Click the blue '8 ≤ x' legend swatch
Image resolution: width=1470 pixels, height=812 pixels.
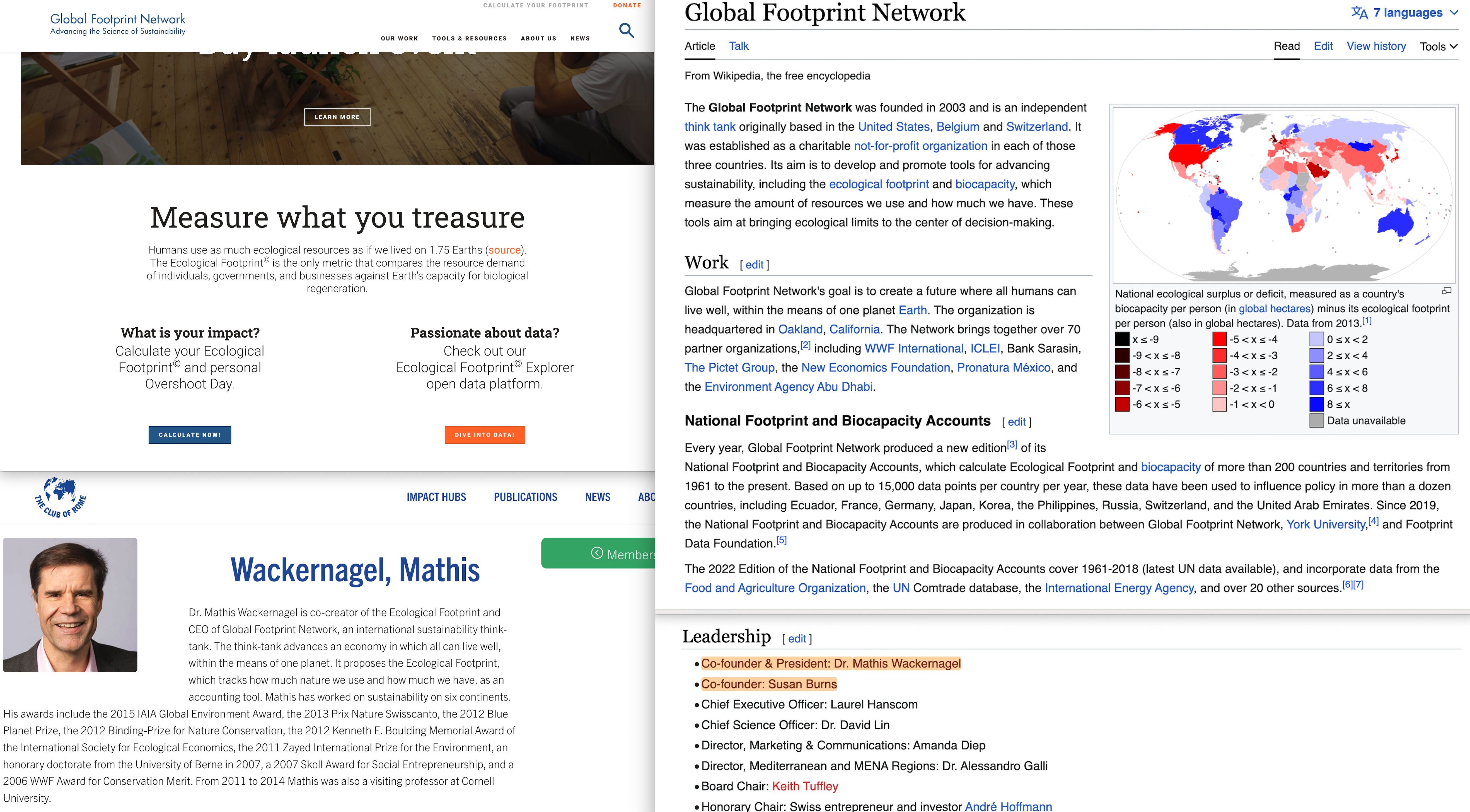coord(1316,405)
